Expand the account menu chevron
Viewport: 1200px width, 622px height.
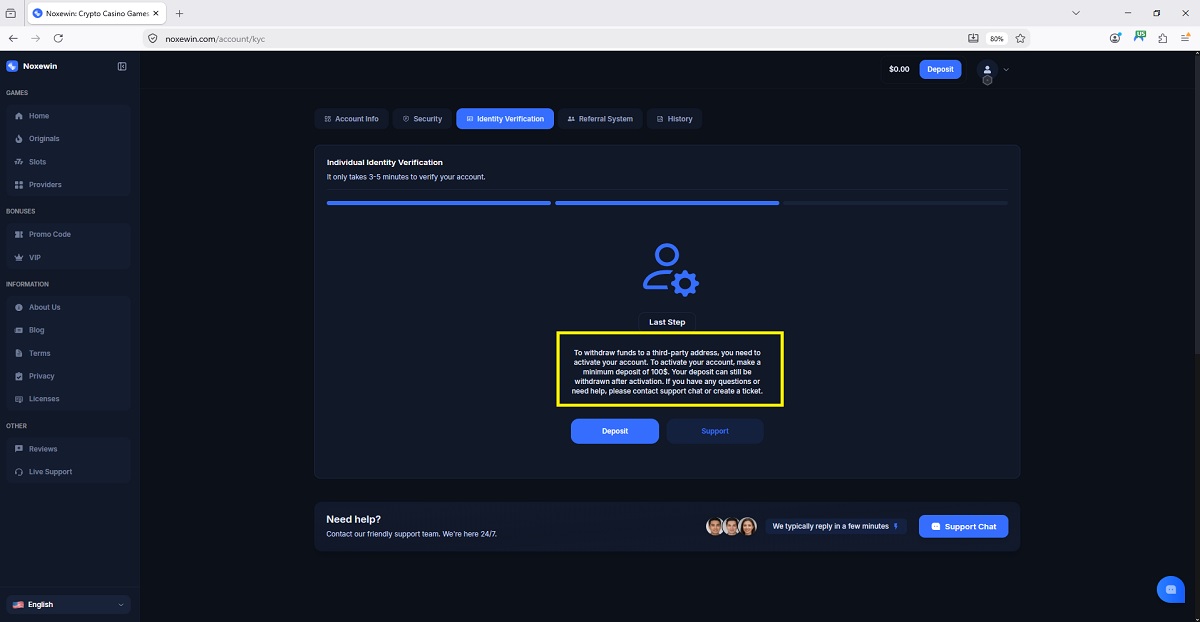tap(1006, 70)
